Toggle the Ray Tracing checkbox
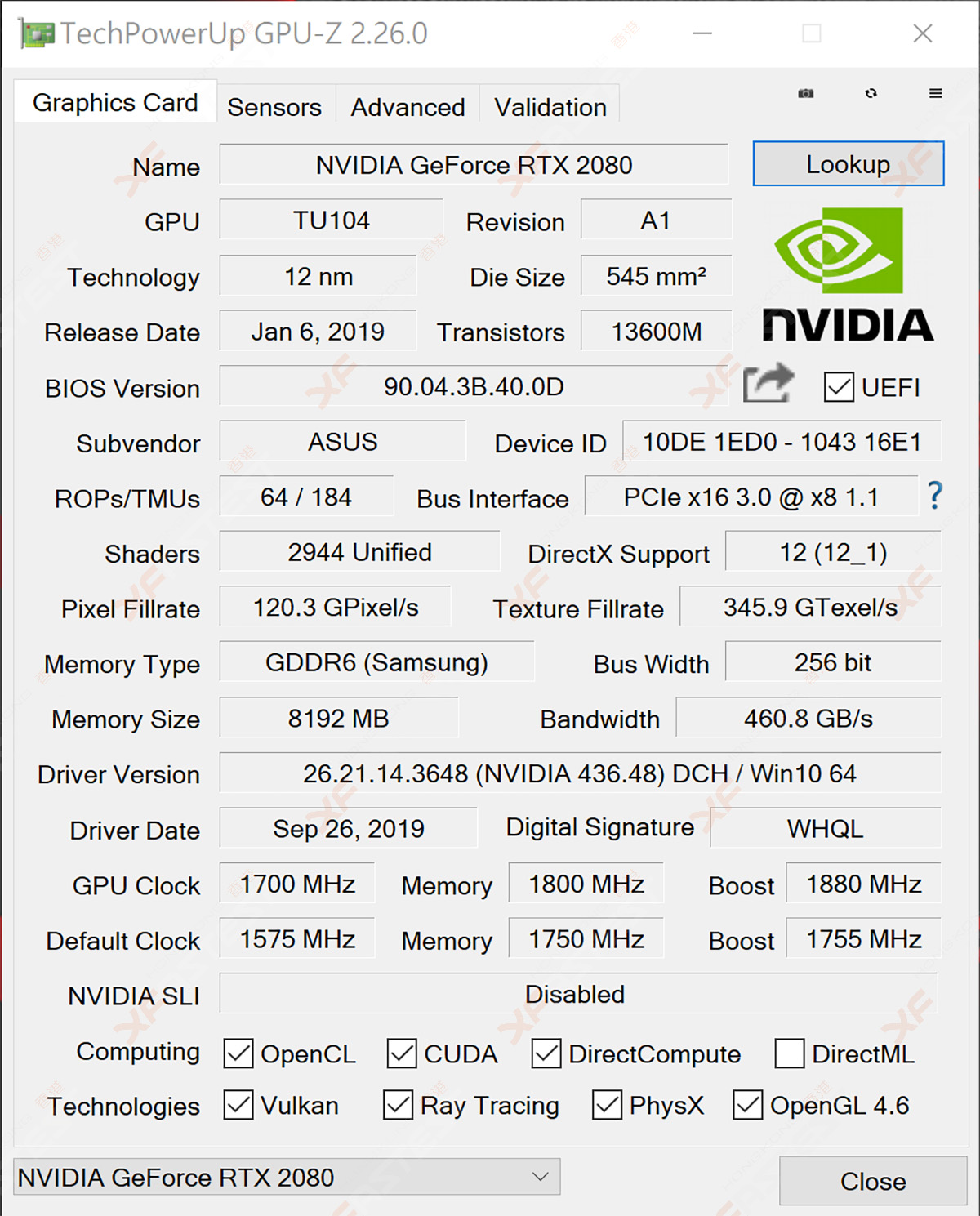 click(x=398, y=1105)
